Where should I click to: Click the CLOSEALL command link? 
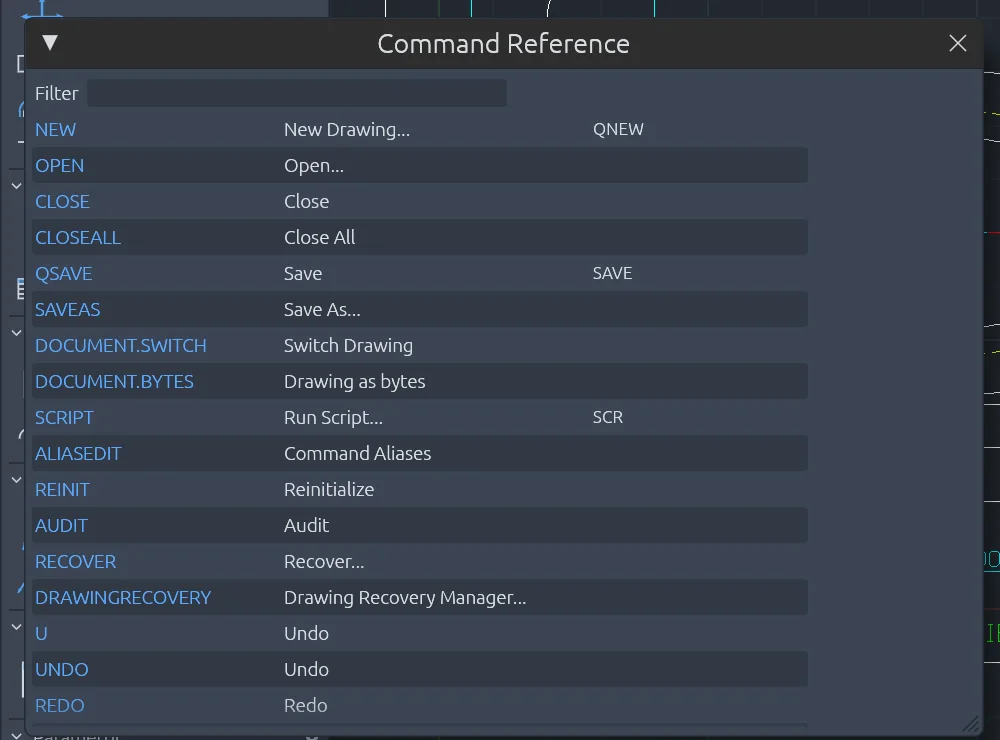[x=78, y=237]
